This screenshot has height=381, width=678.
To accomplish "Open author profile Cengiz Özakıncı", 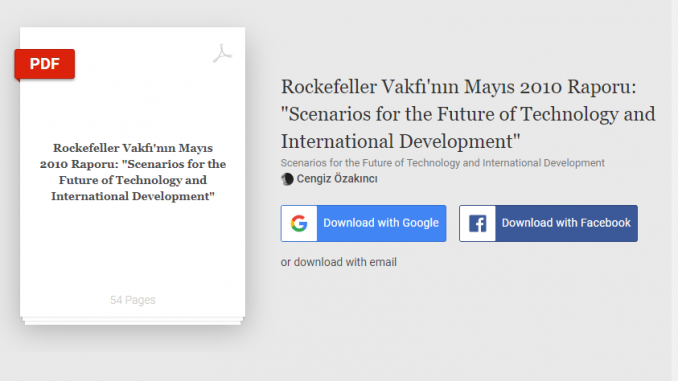I will (337, 179).
